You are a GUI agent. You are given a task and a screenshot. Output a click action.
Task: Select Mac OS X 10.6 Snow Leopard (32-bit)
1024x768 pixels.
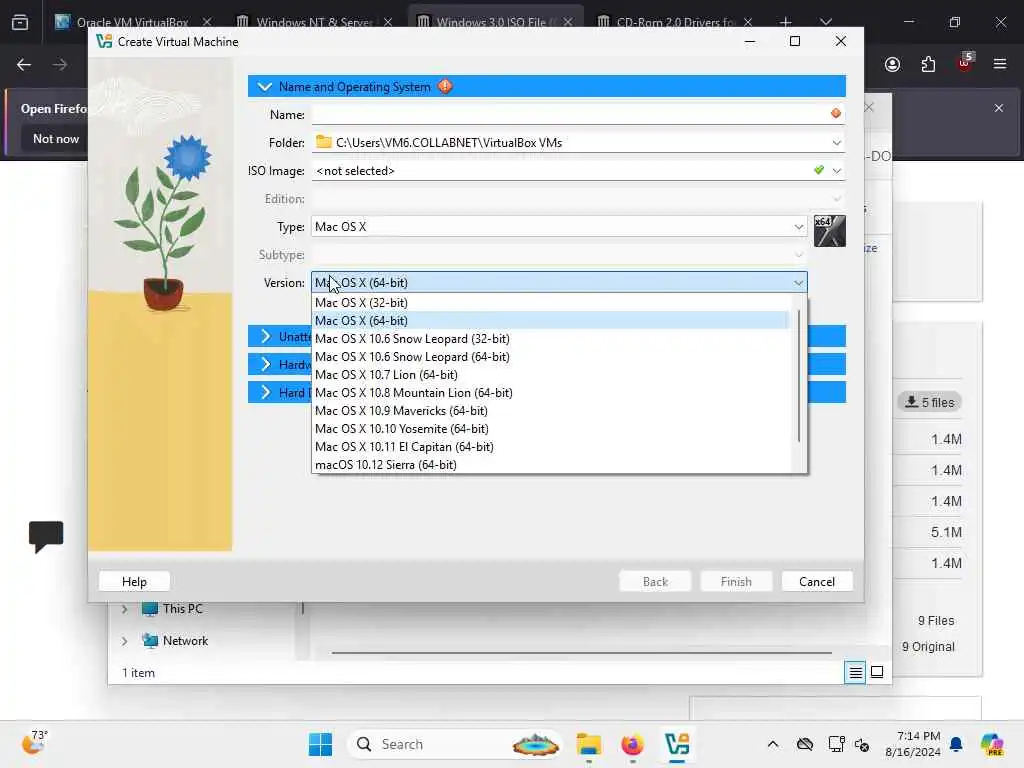(552, 338)
